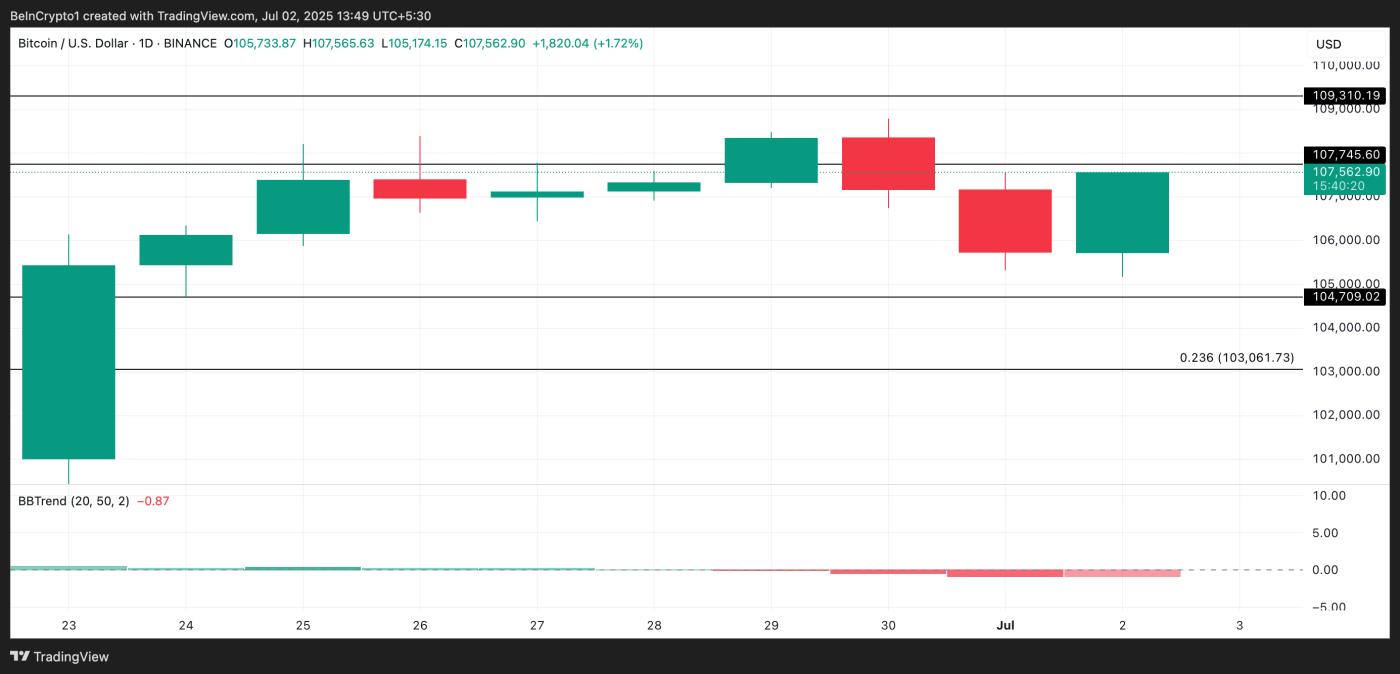
Task: Click the close price value C107,562.90
Action: (x=489, y=44)
